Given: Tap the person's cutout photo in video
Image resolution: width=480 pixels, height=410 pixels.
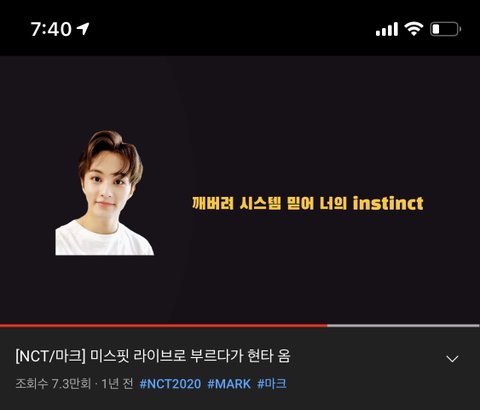Looking at the screenshot, I should [x=104, y=193].
